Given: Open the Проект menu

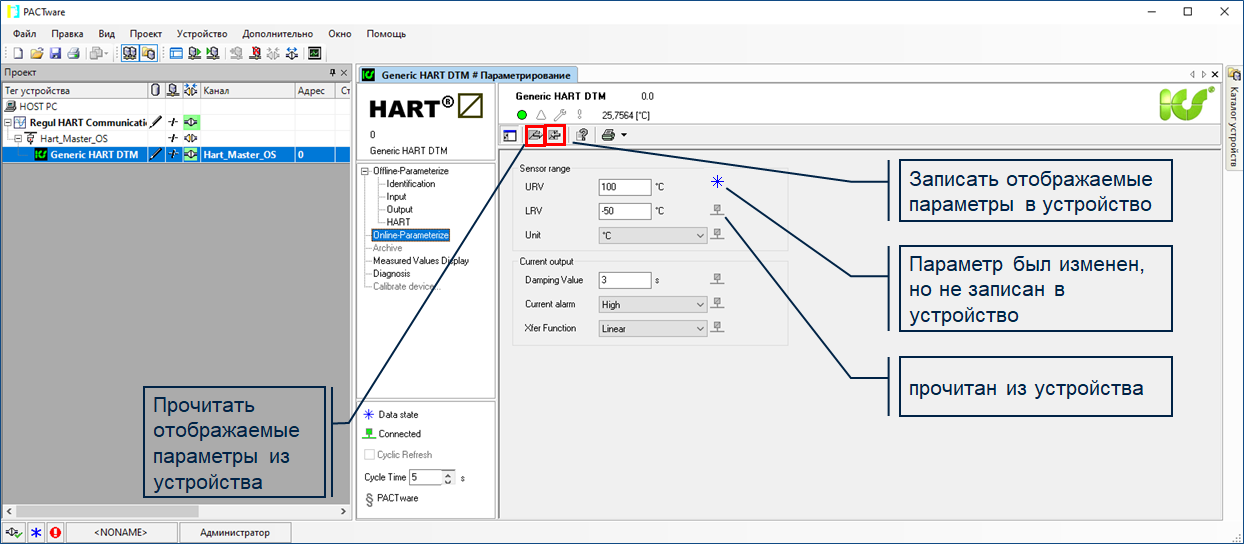Looking at the screenshot, I should [145, 33].
